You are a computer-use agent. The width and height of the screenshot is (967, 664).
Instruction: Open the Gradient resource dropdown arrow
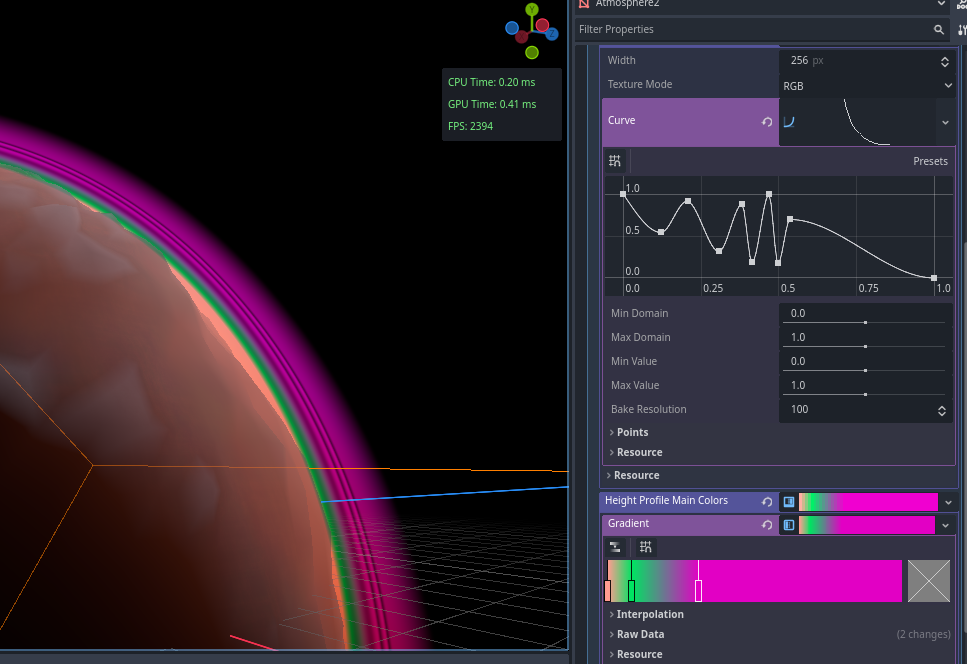coord(945,525)
